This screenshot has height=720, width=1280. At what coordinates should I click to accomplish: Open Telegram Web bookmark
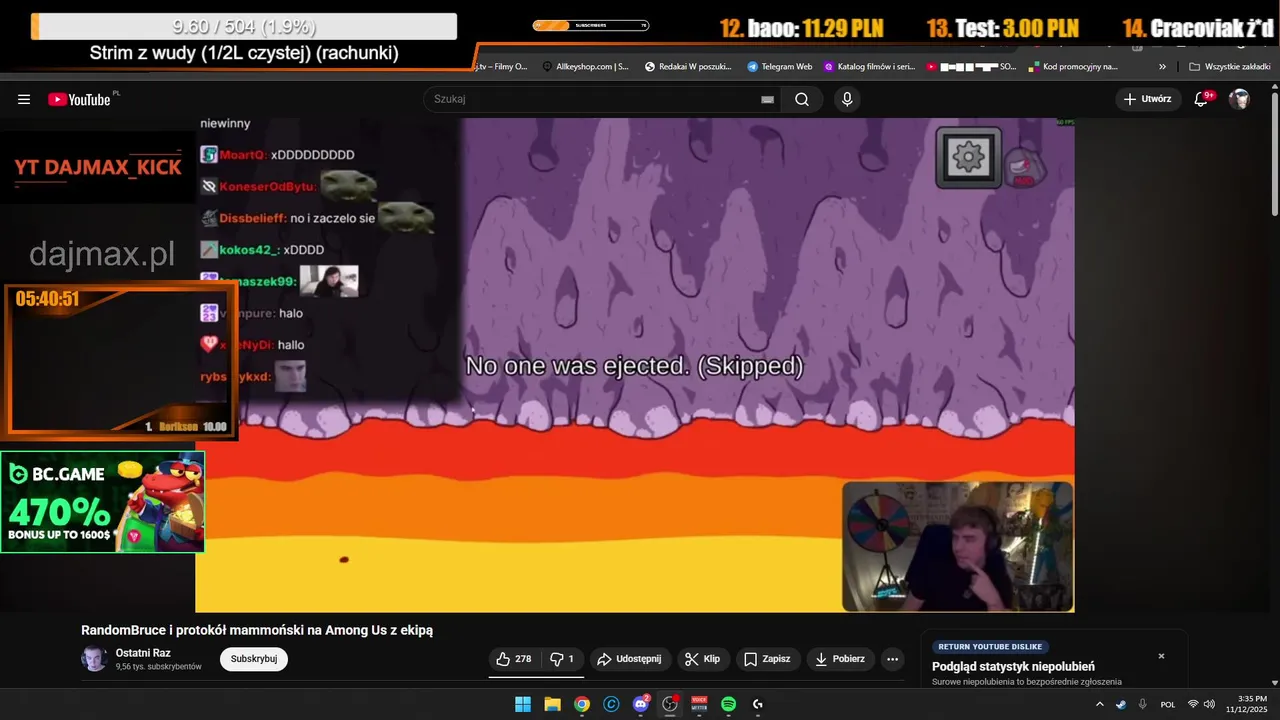click(780, 67)
